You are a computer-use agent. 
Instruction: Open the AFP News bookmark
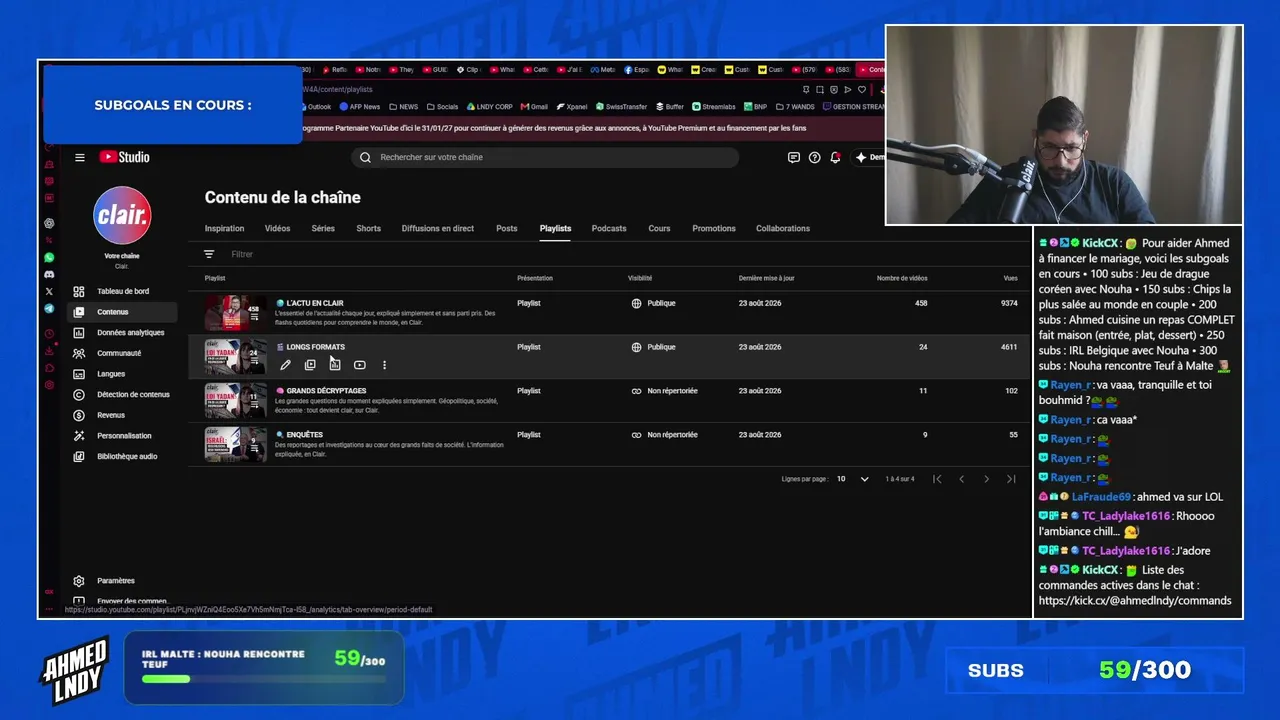pos(358,107)
